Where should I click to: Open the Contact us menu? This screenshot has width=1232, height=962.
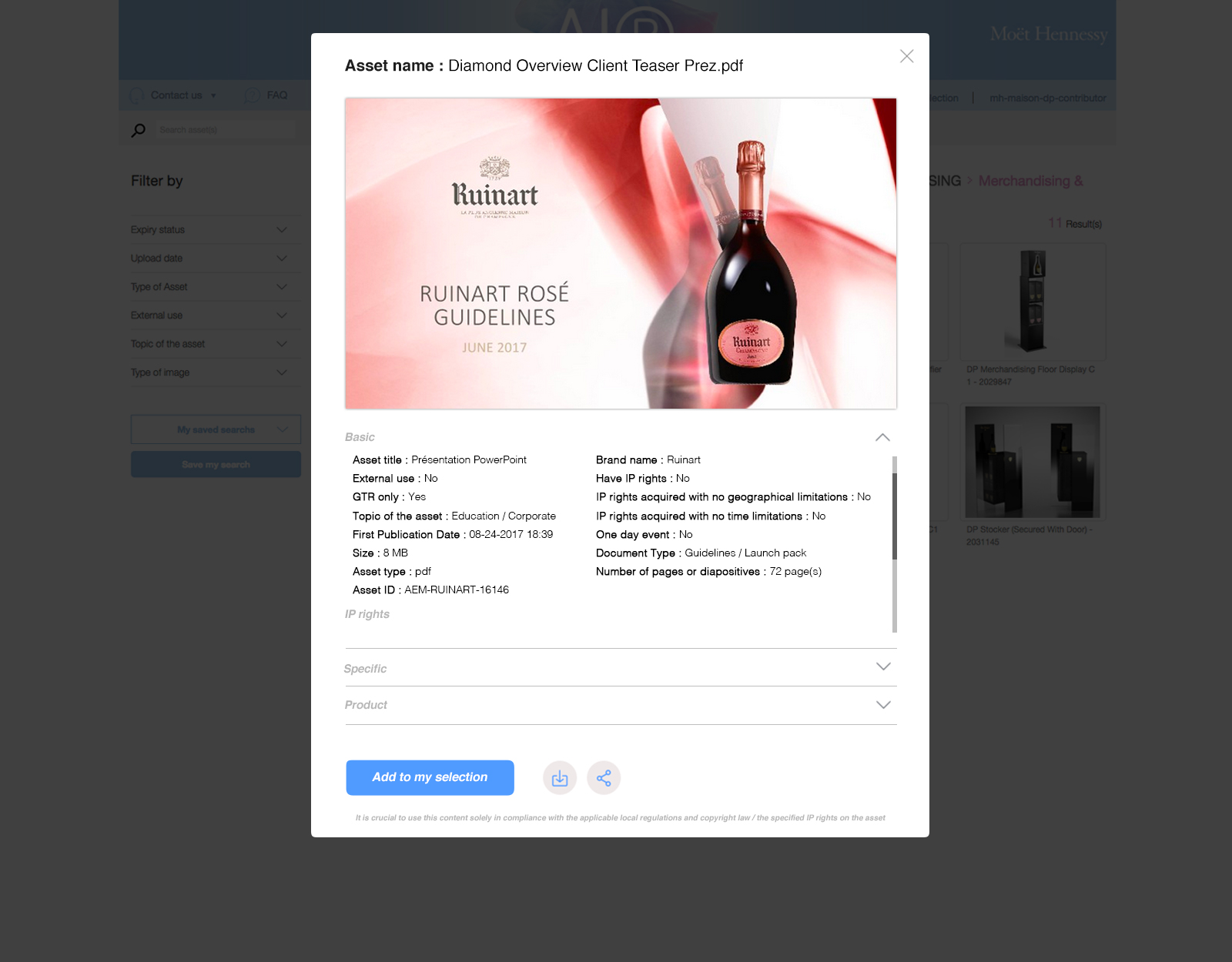(183, 95)
